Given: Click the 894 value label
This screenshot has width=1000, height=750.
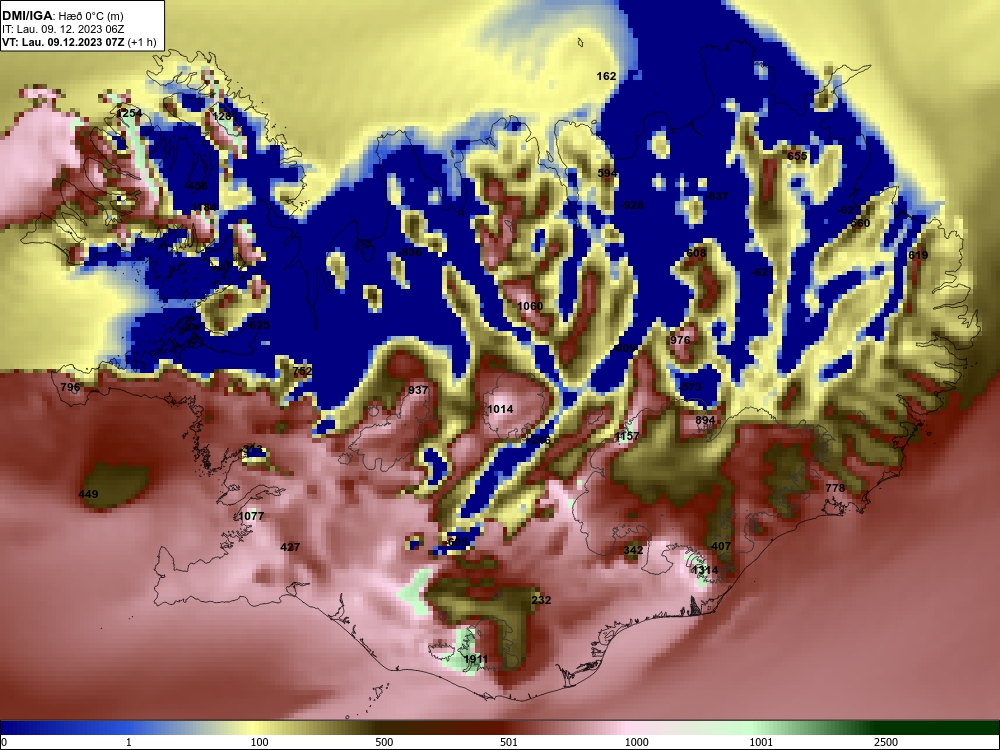Looking at the screenshot, I should click(x=705, y=420).
